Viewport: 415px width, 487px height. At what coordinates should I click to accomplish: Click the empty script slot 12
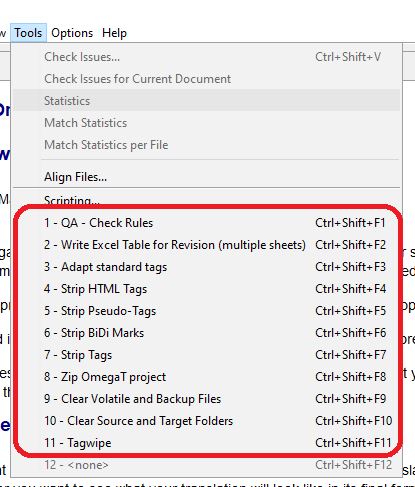(207, 465)
